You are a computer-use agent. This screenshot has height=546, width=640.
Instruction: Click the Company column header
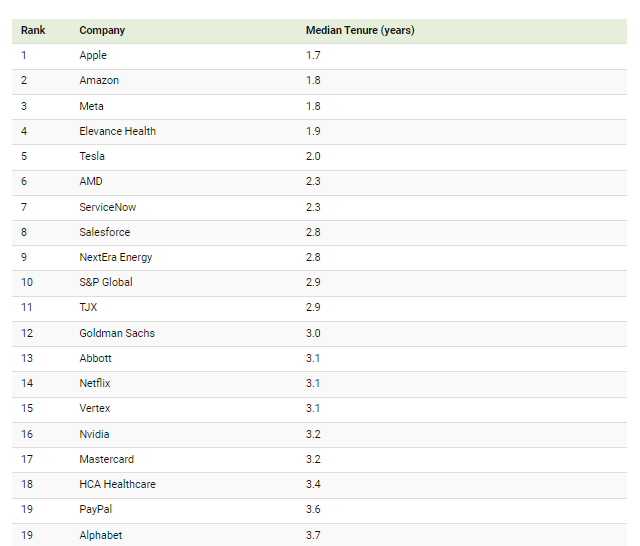coord(102,30)
